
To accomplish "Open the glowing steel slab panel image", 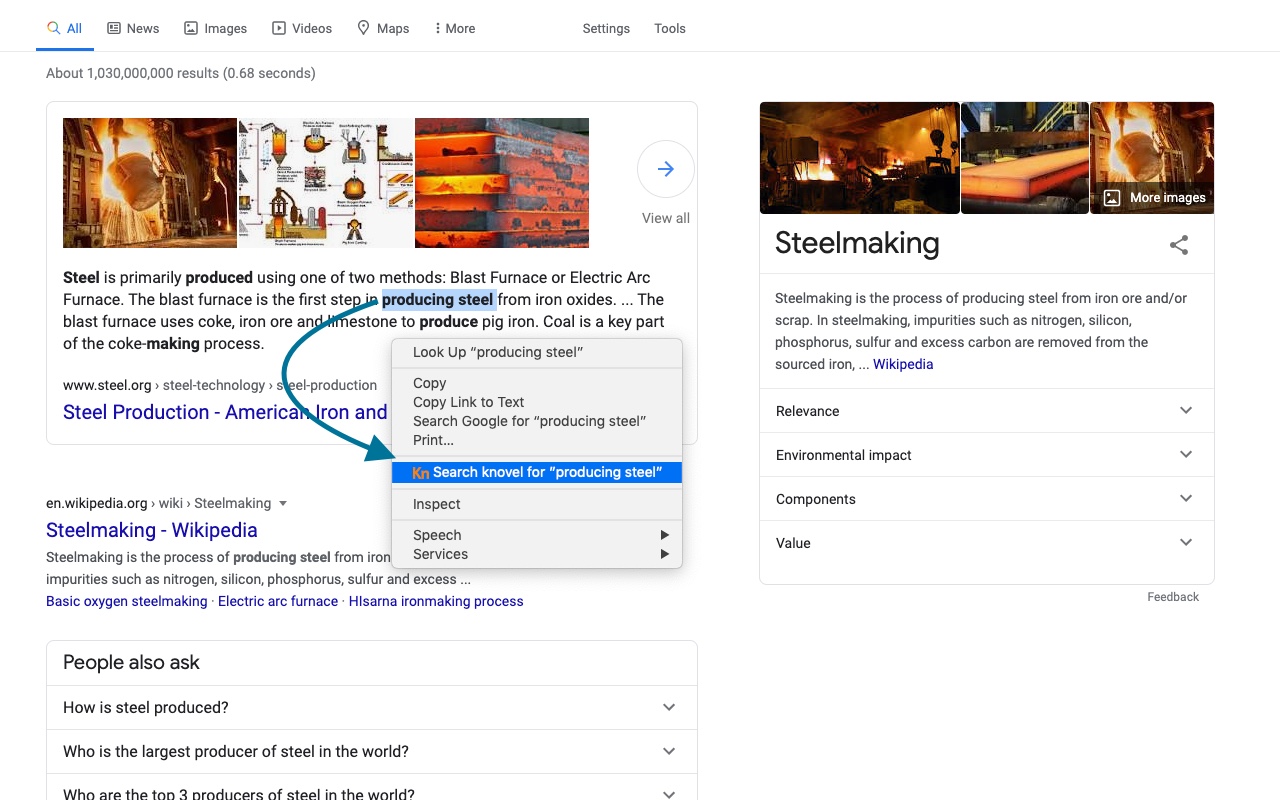I will 1025,158.
